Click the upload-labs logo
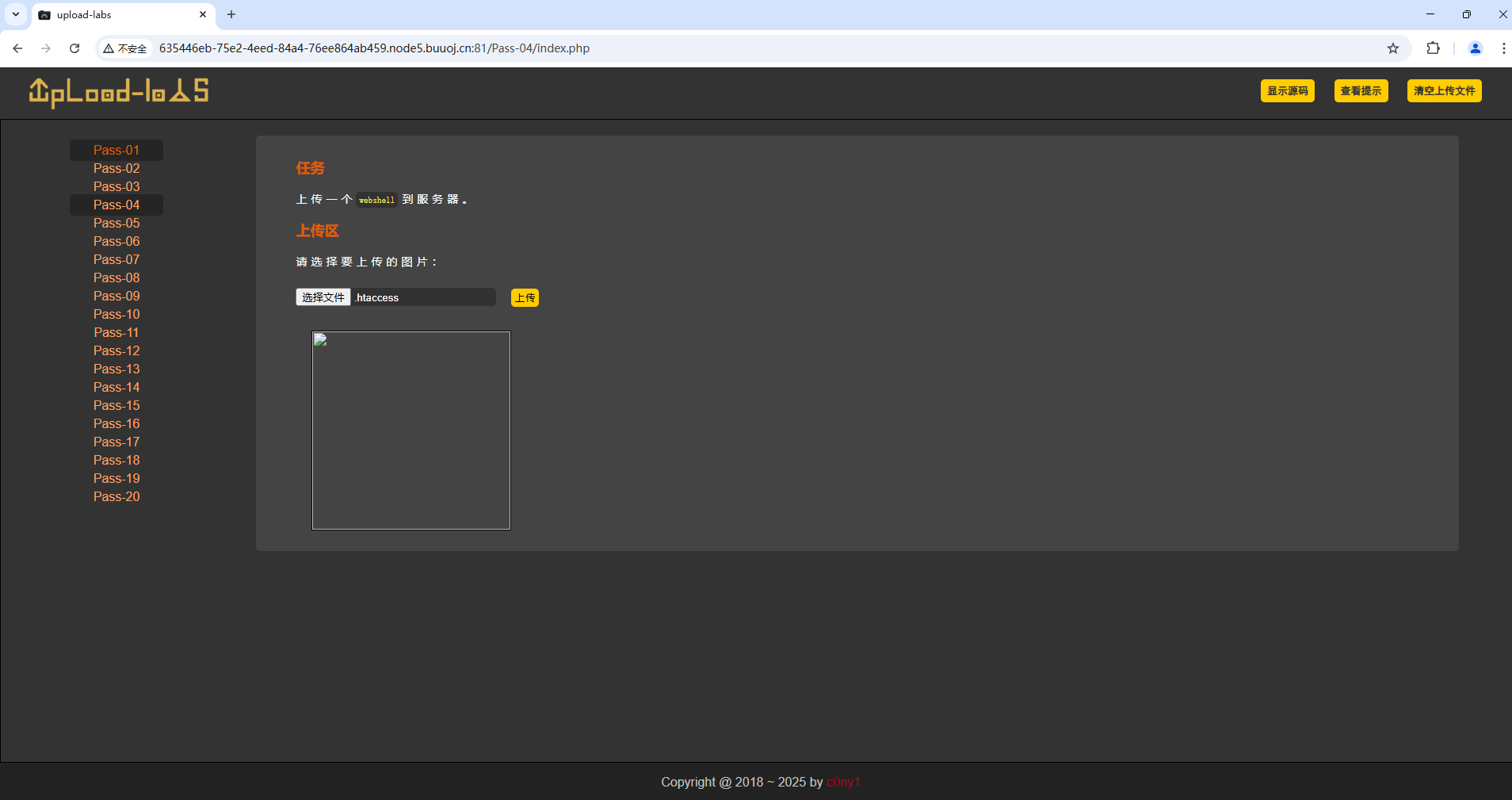This screenshot has width=1512, height=800. pyautogui.click(x=119, y=92)
